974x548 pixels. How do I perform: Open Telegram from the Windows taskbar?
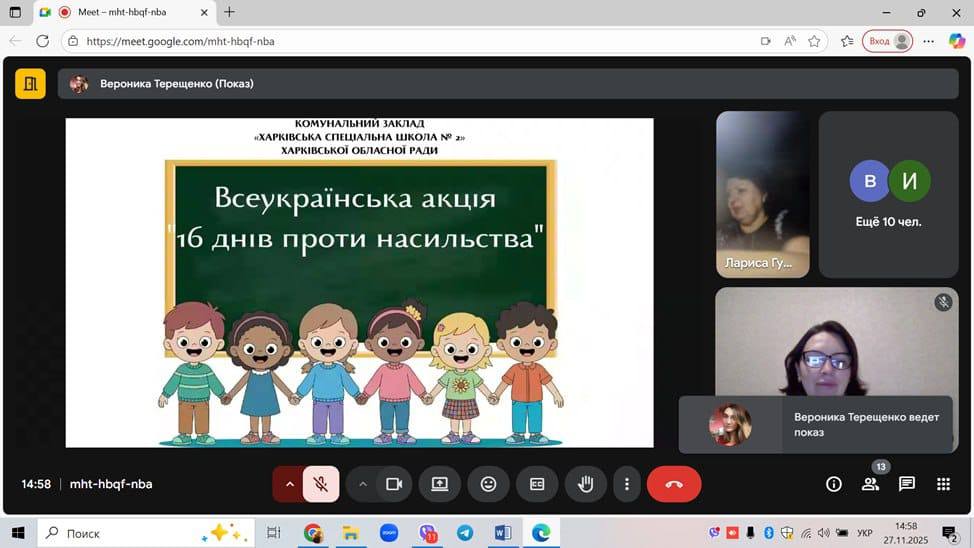[x=464, y=533]
